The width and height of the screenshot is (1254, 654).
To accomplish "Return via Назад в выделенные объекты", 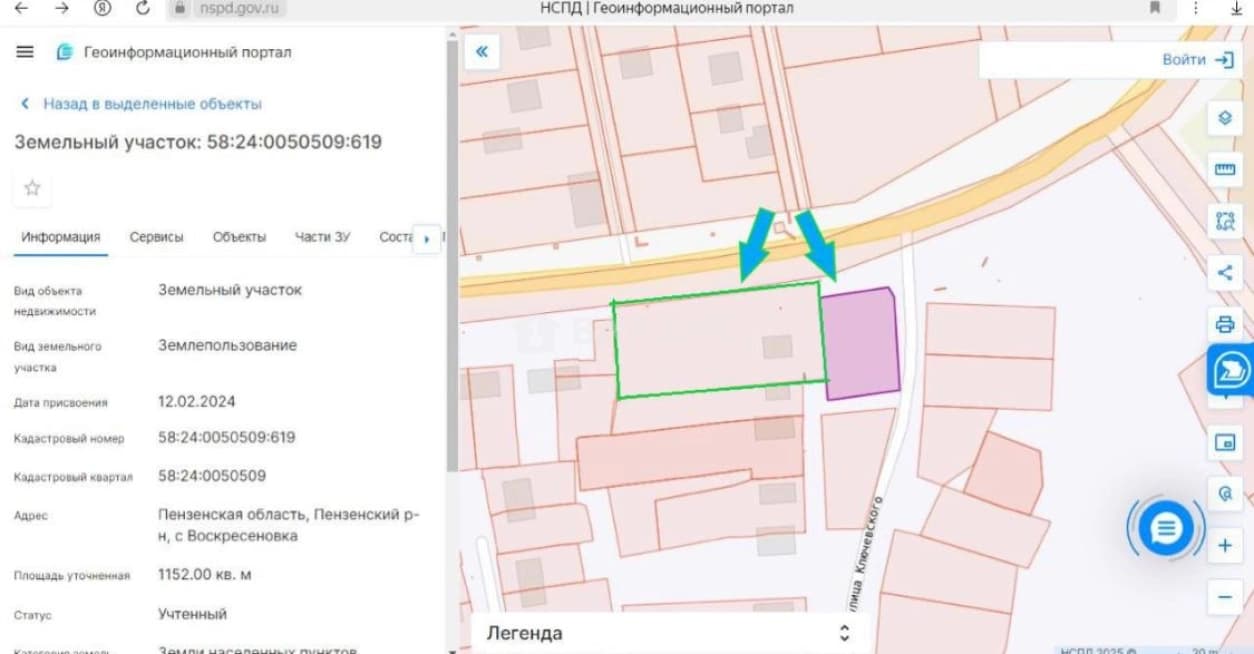I will 141,104.
